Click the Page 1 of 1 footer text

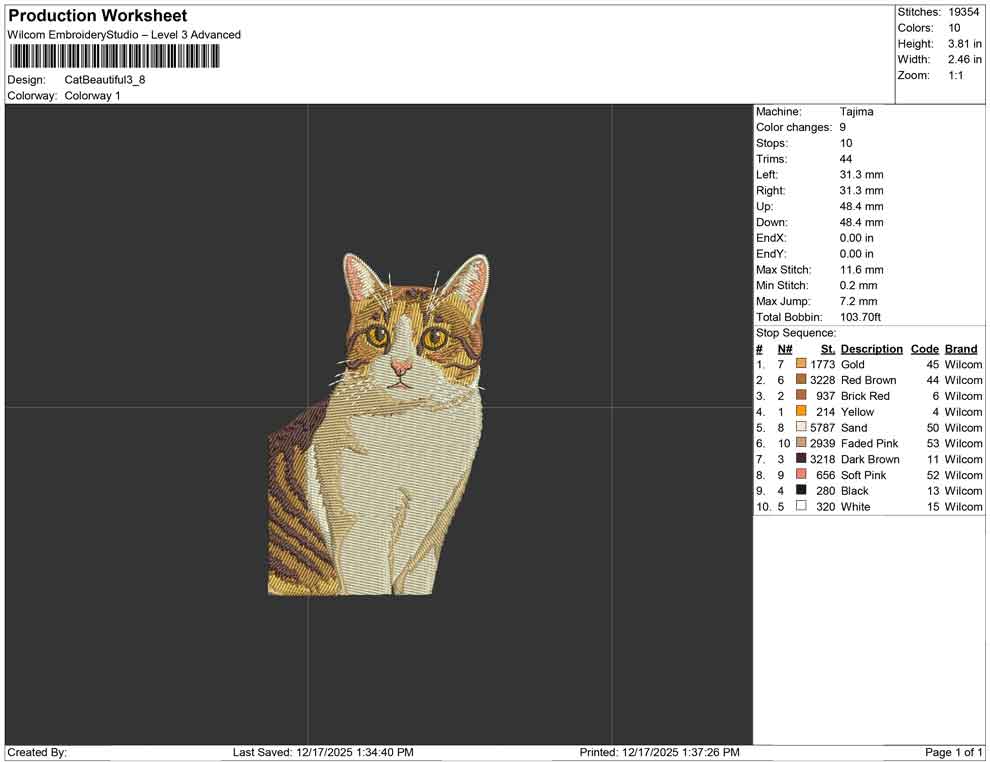(x=954, y=752)
